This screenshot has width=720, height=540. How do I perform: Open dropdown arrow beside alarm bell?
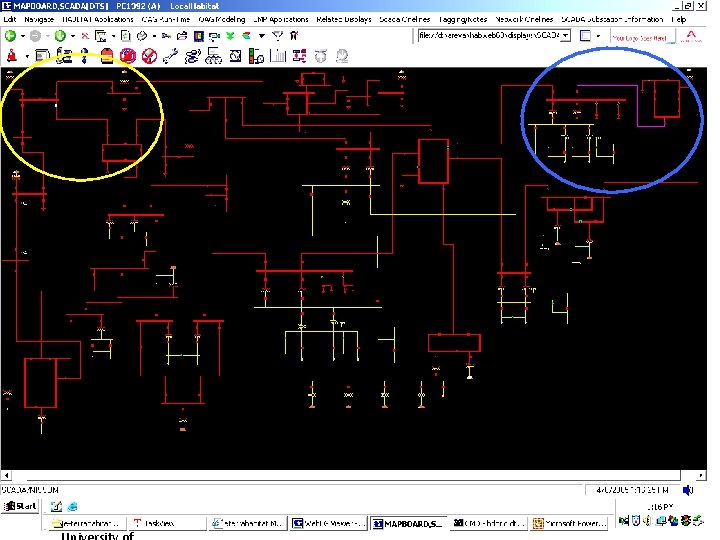(x=27, y=56)
